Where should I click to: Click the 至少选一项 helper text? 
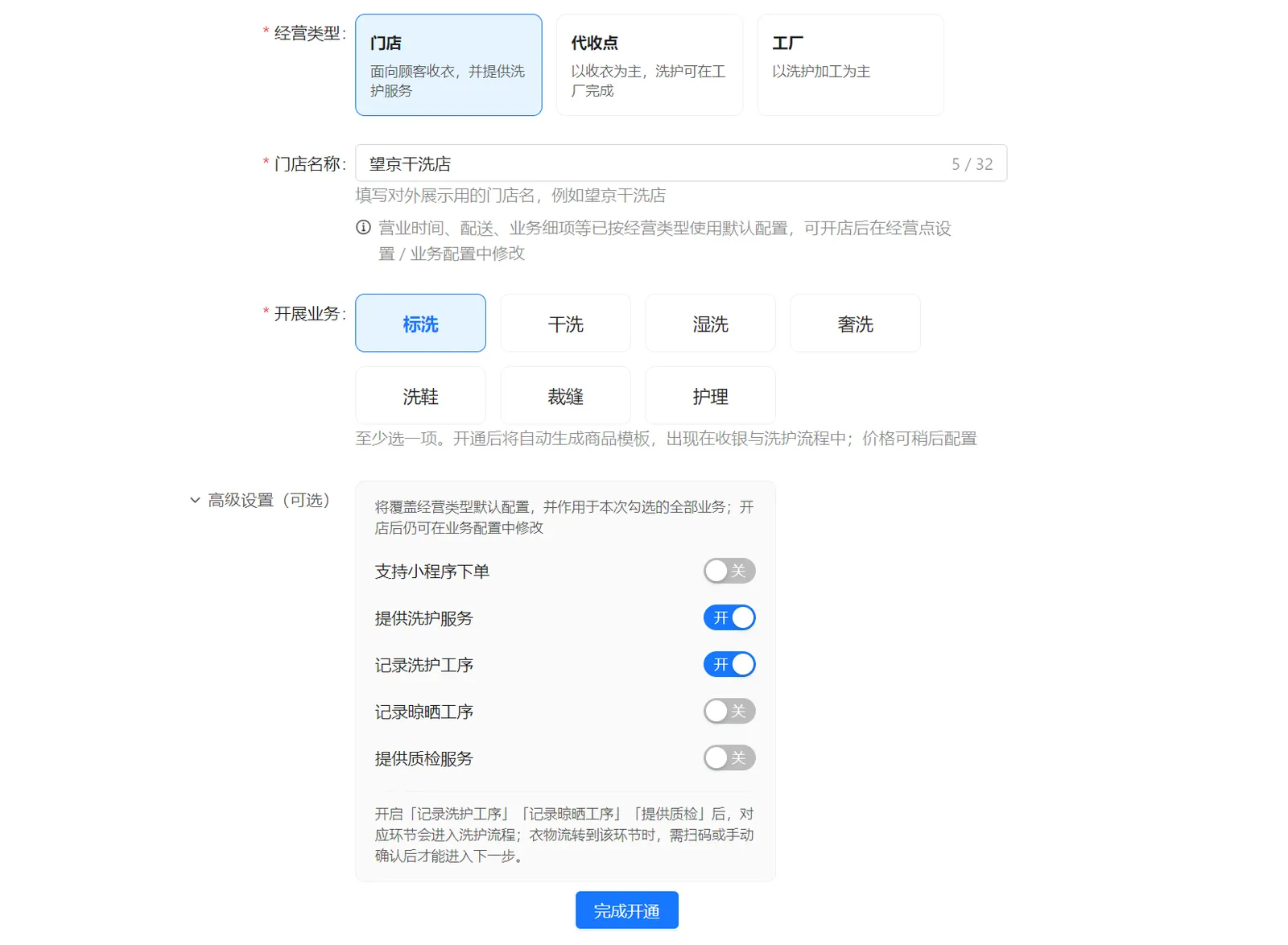point(666,439)
